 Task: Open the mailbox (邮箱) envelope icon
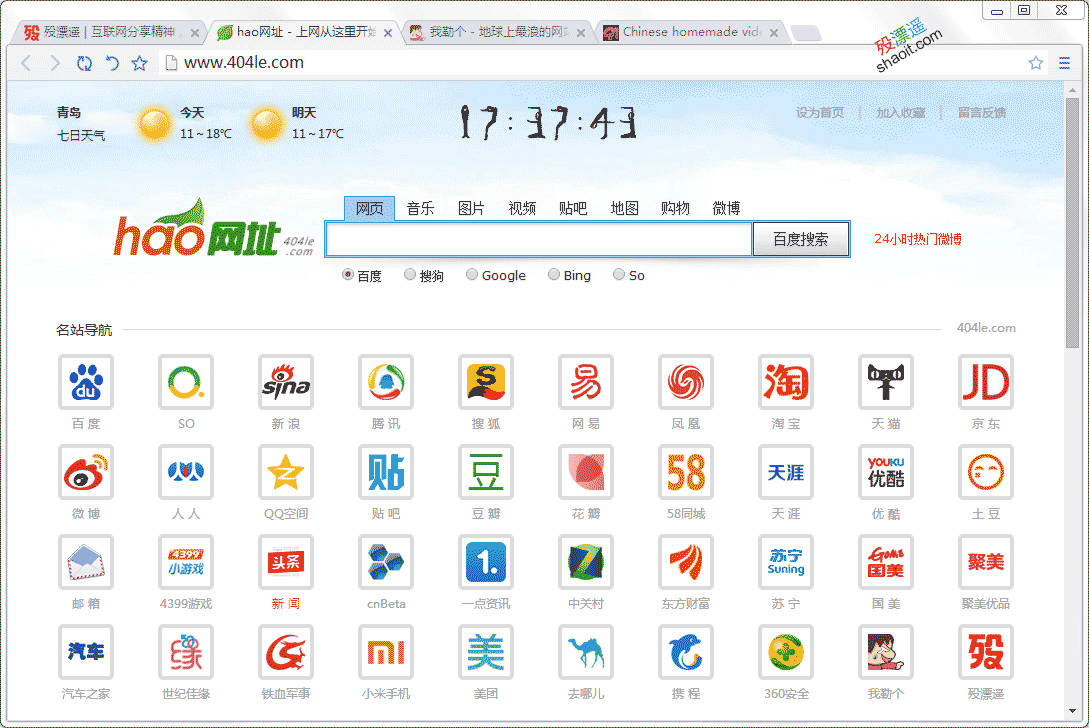click(x=85, y=562)
